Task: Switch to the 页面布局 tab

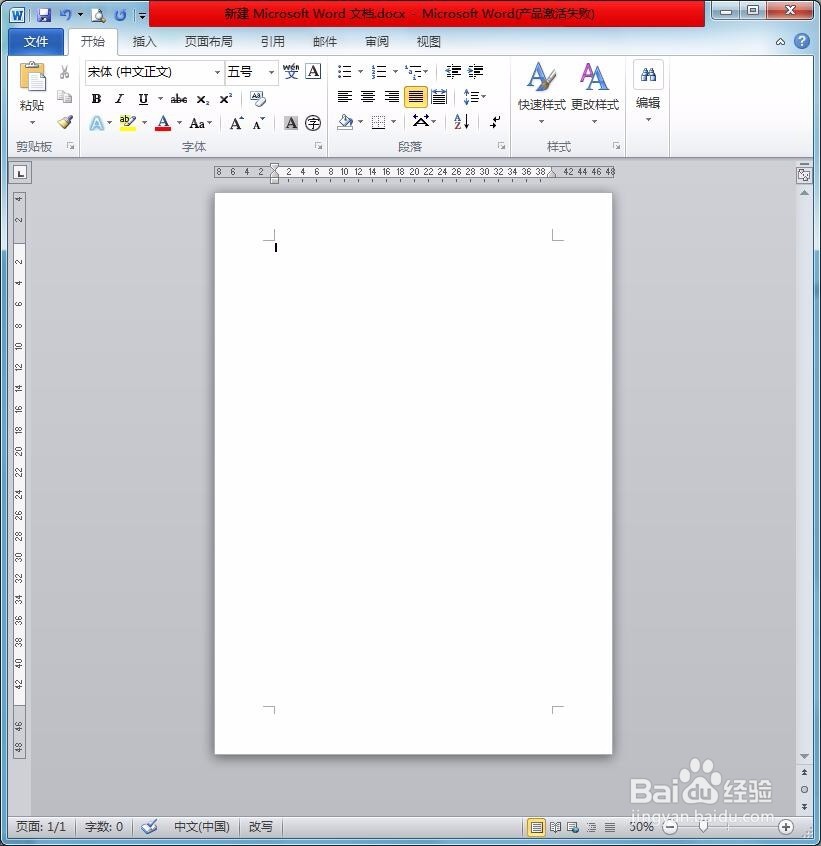Action: (x=209, y=42)
